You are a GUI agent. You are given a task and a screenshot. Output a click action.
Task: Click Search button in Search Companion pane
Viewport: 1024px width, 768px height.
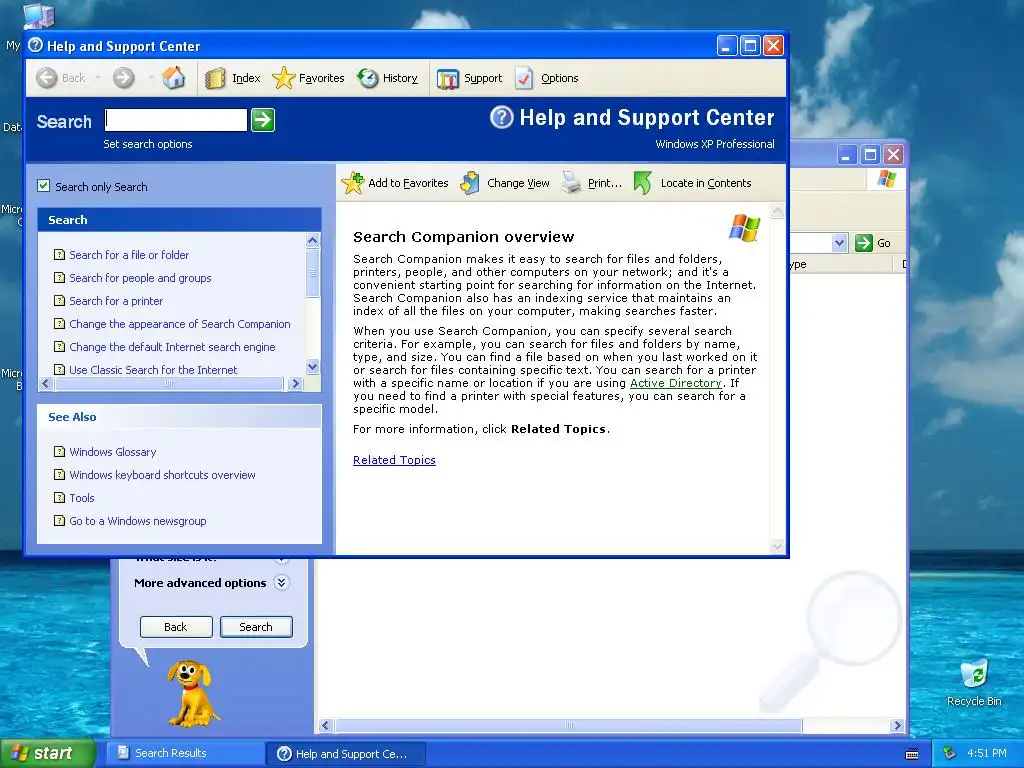tap(256, 627)
